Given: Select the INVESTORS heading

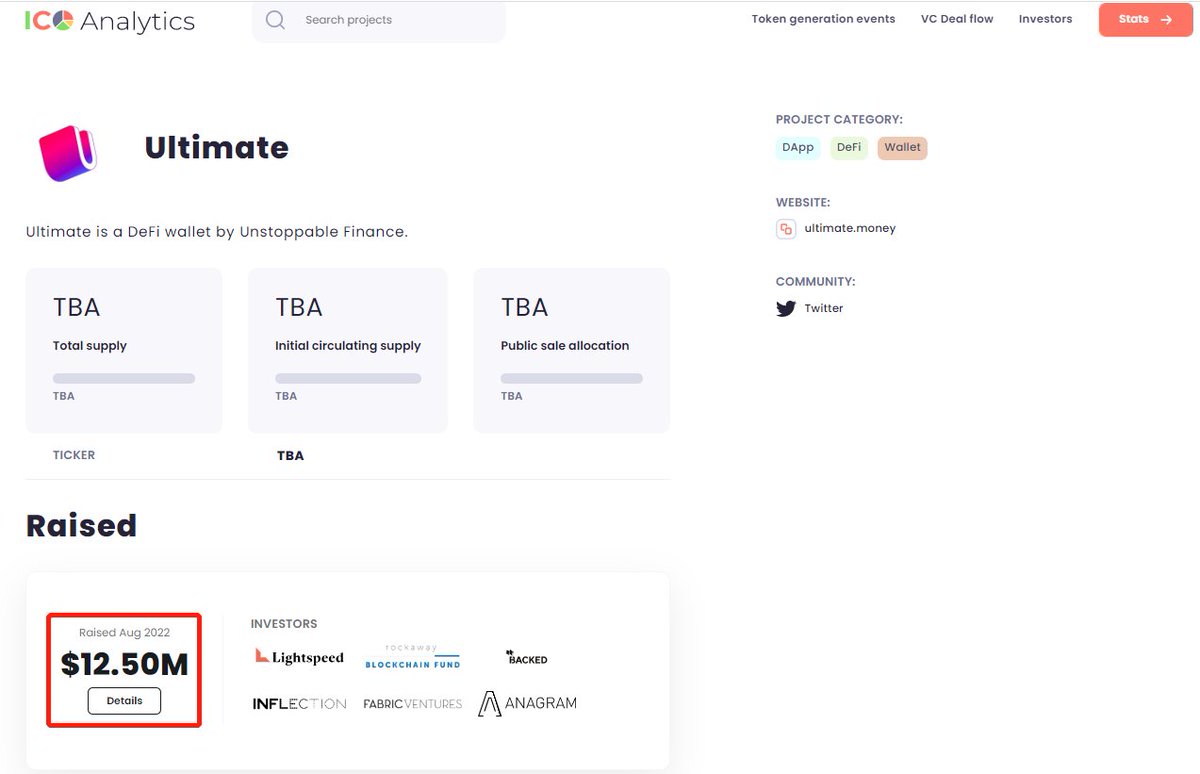Looking at the screenshot, I should coord(284,624).
